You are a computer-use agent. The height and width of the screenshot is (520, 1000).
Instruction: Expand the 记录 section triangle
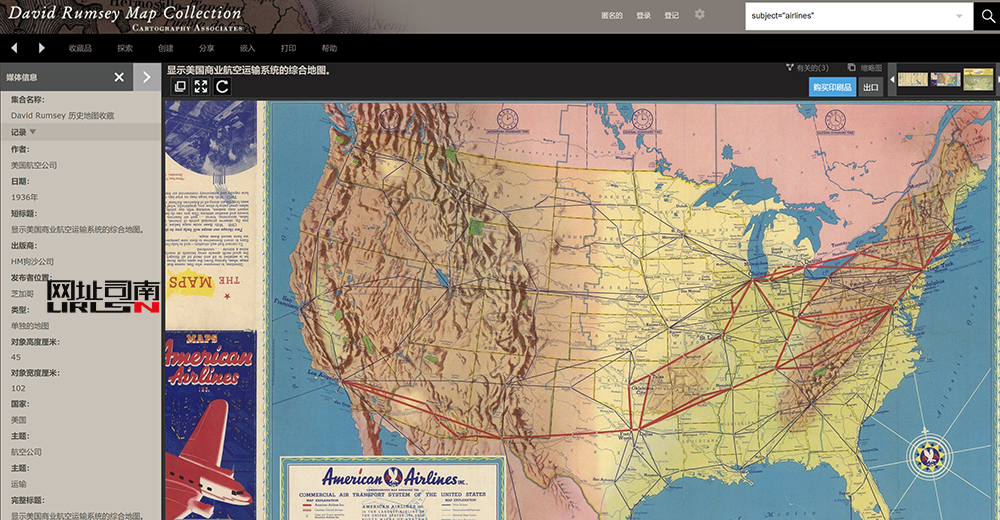click(33, 131)
